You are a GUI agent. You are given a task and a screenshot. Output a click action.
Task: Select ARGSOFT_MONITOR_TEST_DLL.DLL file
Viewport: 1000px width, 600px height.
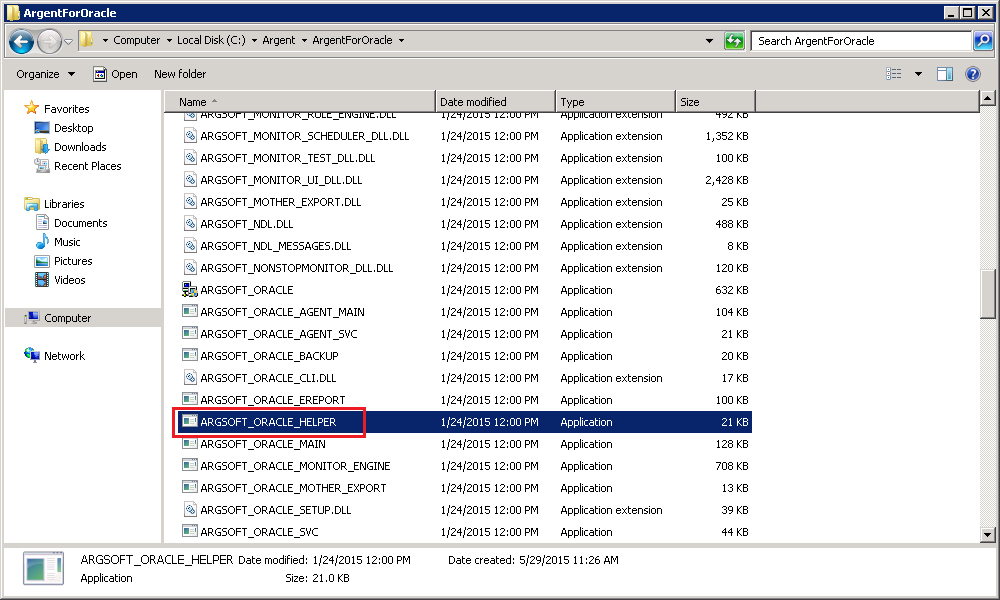tap(288, 158)
